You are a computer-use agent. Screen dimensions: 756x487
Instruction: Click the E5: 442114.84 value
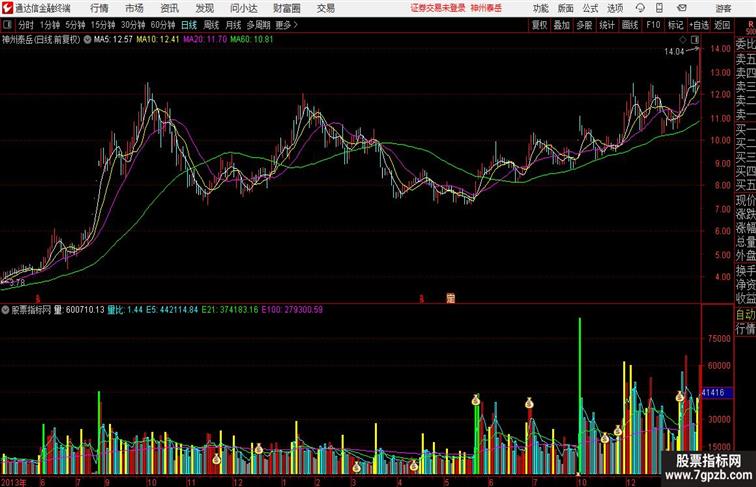(x=172, y=310)
